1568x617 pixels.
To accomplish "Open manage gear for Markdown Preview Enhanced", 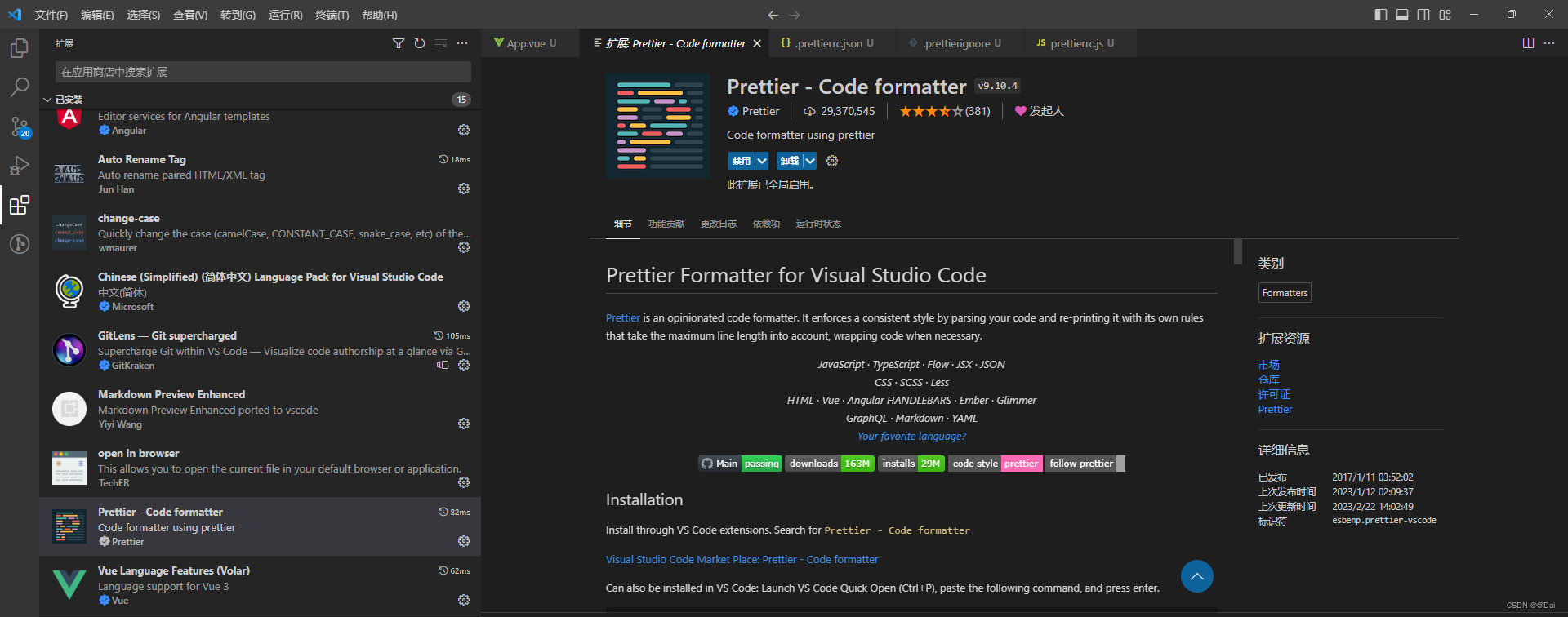I will 464,424.
